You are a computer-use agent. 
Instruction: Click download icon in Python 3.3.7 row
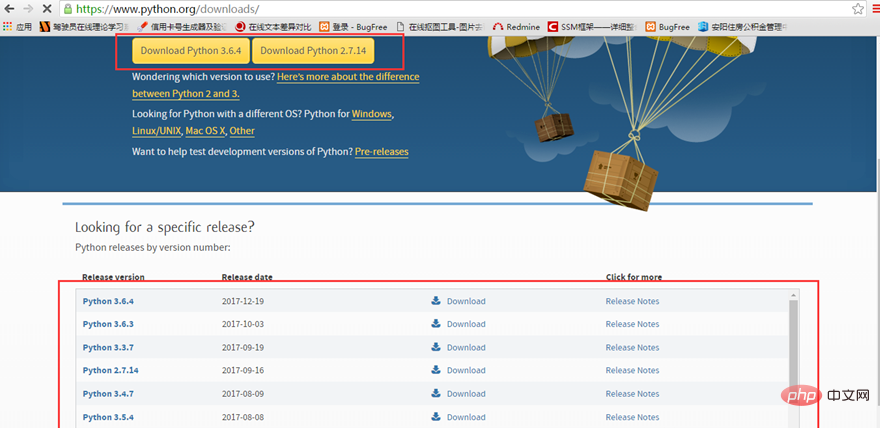click(436, 347)
